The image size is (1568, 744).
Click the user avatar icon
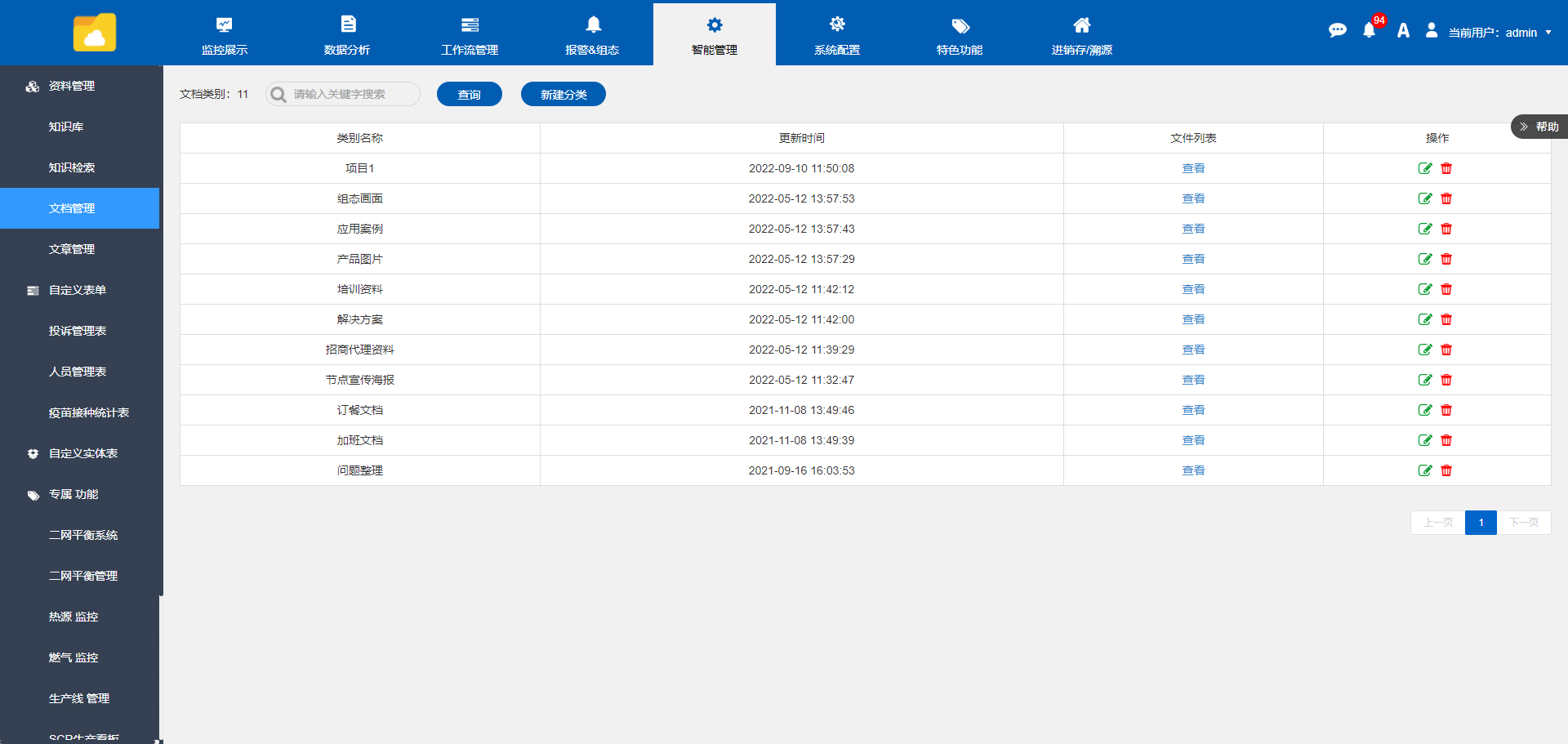click(1431, 30)
